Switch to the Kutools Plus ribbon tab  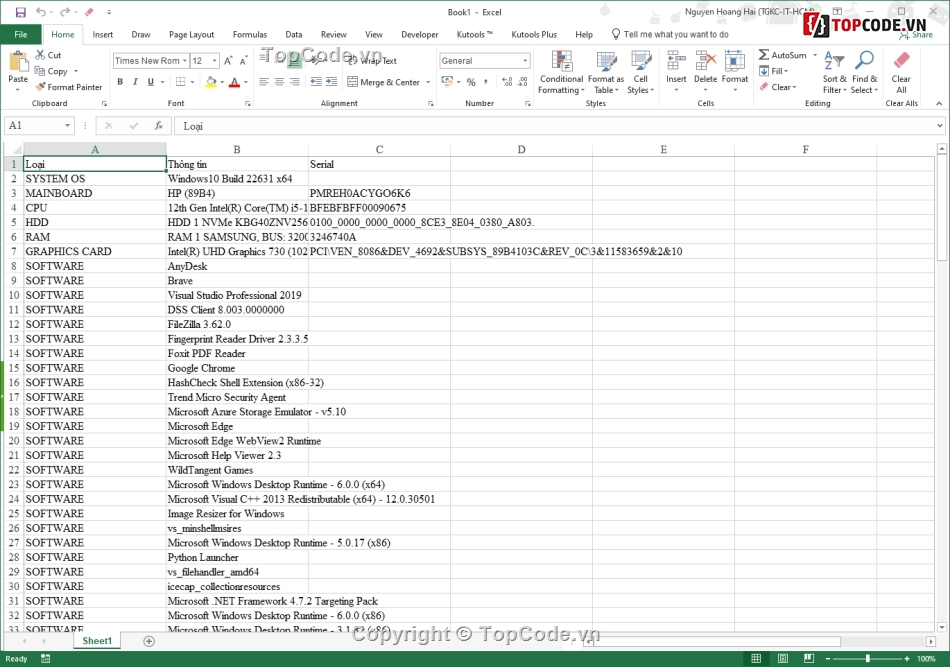pos(534,33)
